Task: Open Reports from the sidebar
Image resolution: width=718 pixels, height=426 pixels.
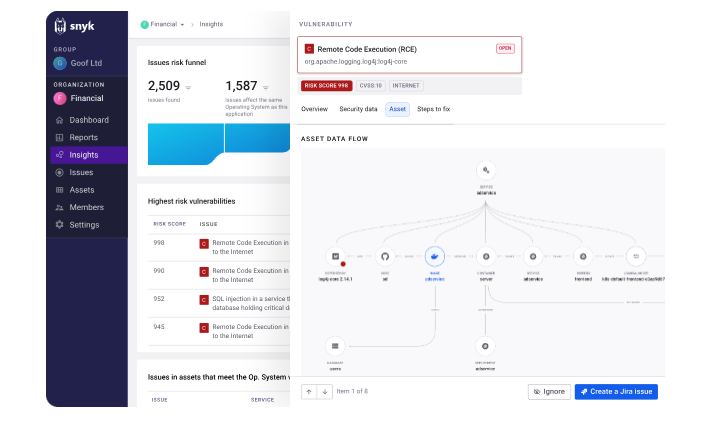Action: [x=89, y=137]
